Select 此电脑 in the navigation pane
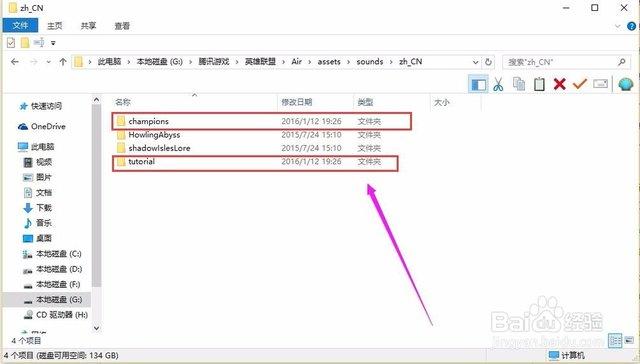This screenshot has width=640, height=364. click(x=37, y=146)
